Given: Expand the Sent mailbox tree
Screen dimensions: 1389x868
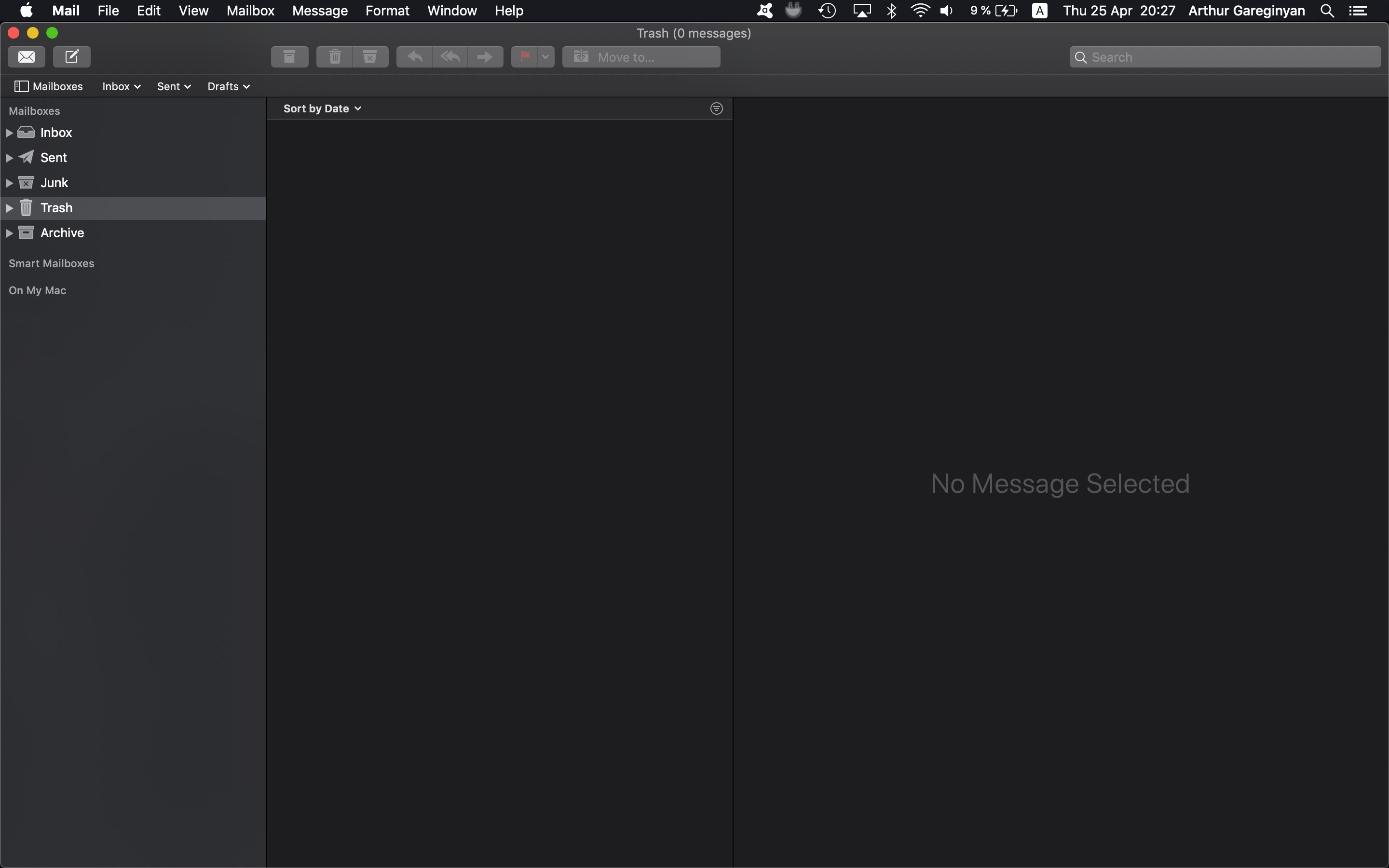Looking at the screenshot, I should (x=9, y=157).
